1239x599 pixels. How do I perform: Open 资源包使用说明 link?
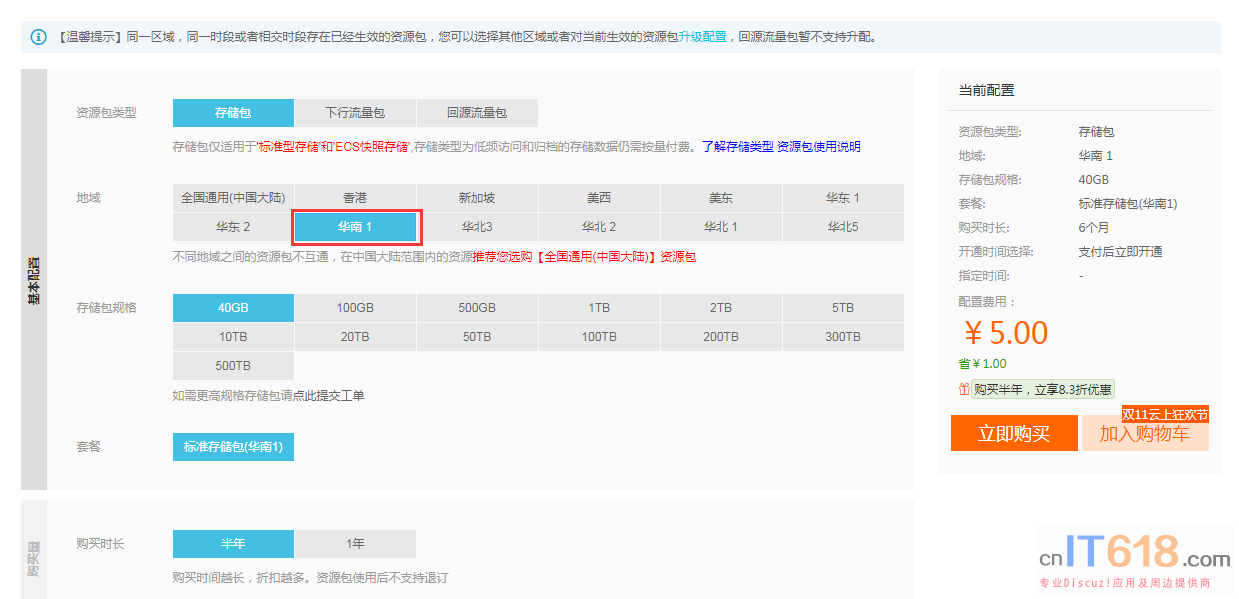coord(819,147)
